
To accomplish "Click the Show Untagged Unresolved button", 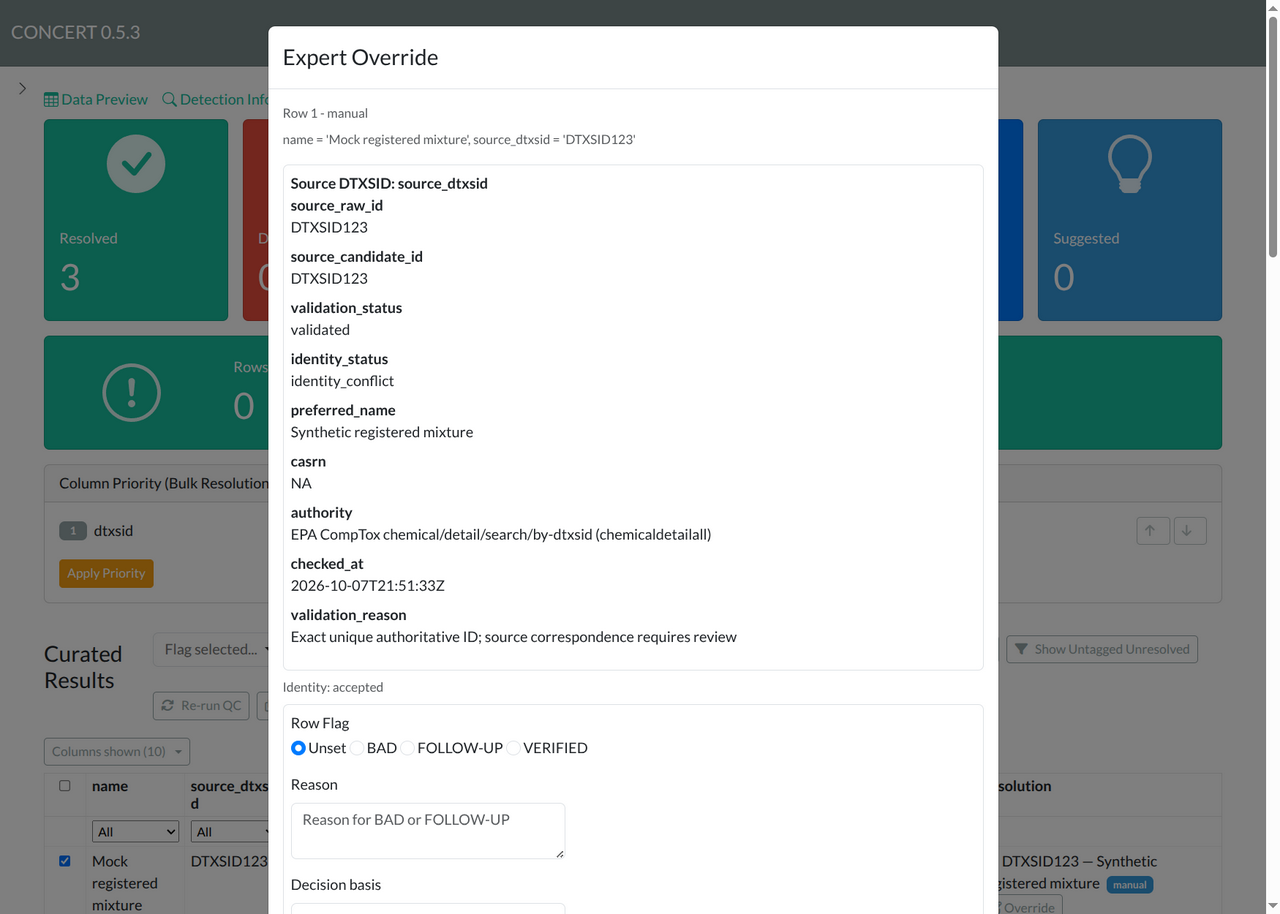I will coord(1102,649).
